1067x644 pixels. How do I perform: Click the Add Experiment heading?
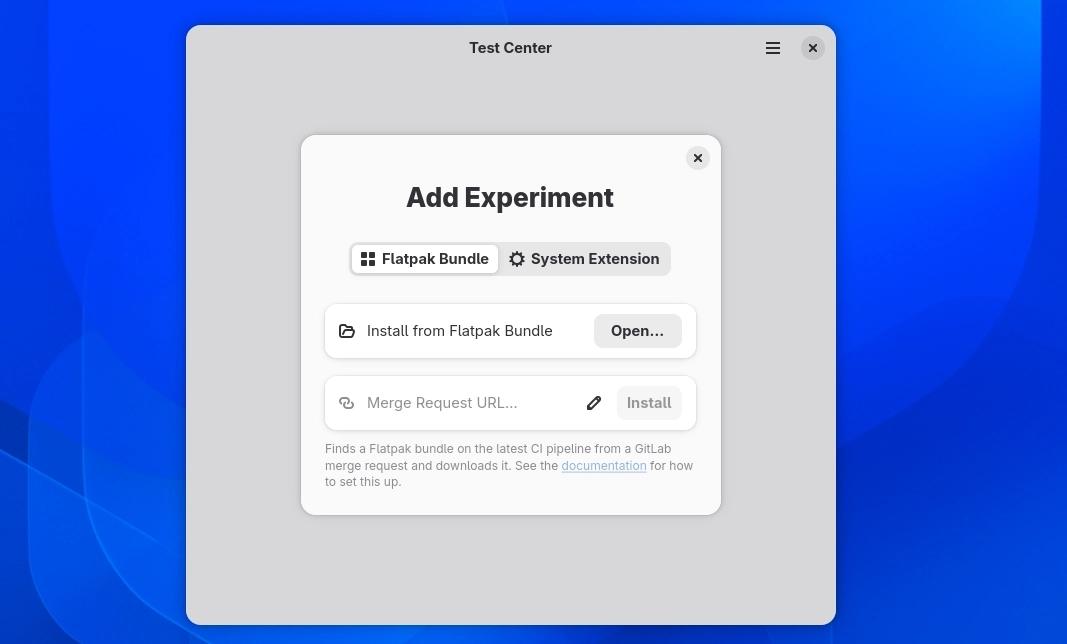tap(510, 197)
